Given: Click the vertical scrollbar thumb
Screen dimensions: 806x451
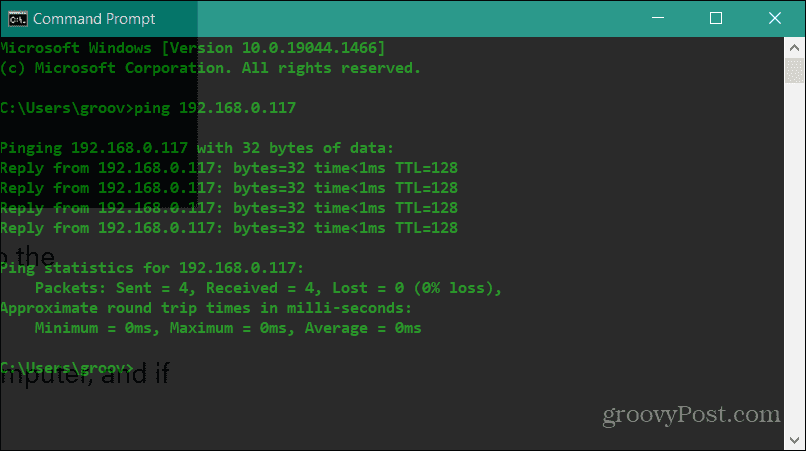Looking at the screenshot, I should point(794,72).
